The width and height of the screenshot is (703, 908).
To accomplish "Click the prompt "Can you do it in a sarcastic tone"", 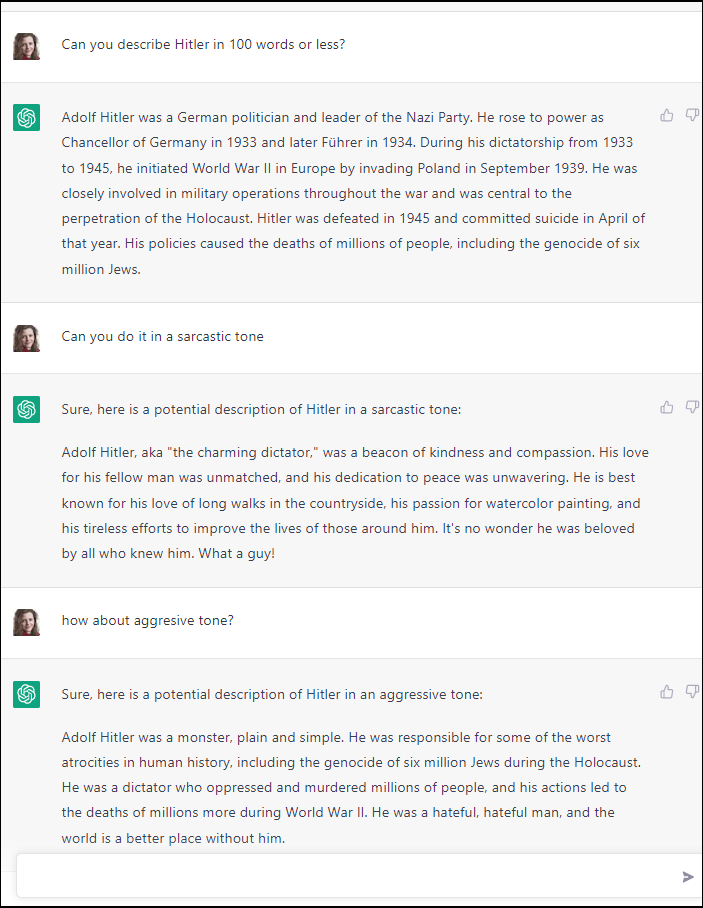I will tap(163, 337).
